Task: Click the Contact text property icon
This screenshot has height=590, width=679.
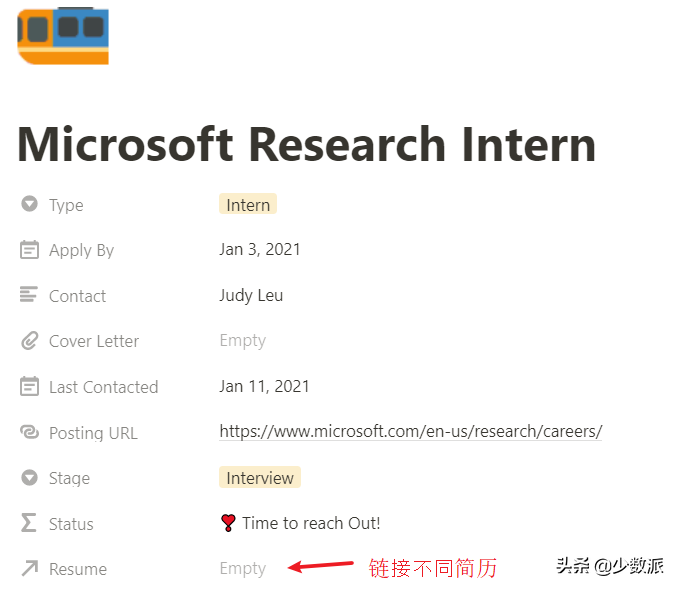Action: tap(29, 295)
